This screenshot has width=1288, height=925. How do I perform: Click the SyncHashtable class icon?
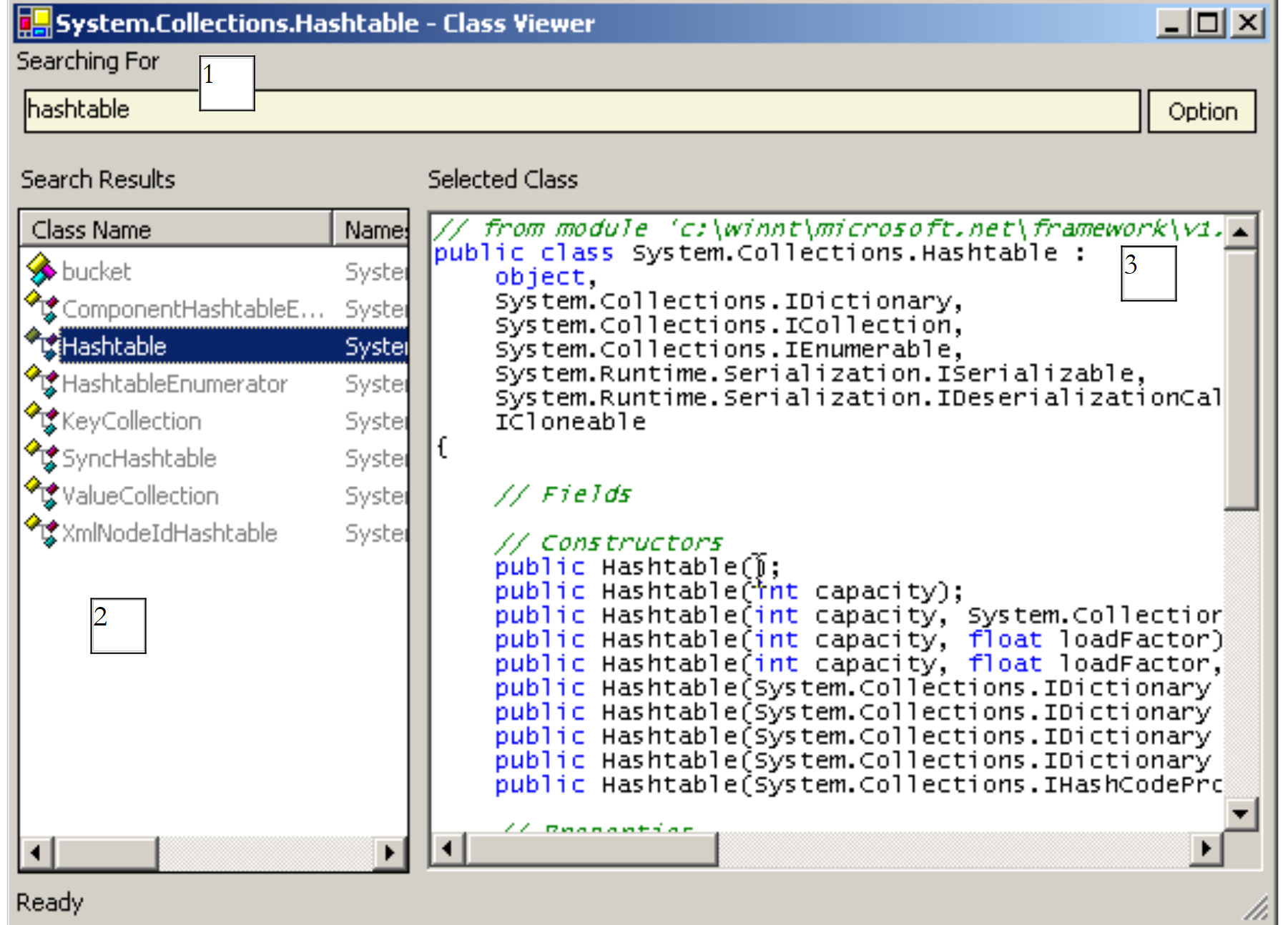[41, 457]
